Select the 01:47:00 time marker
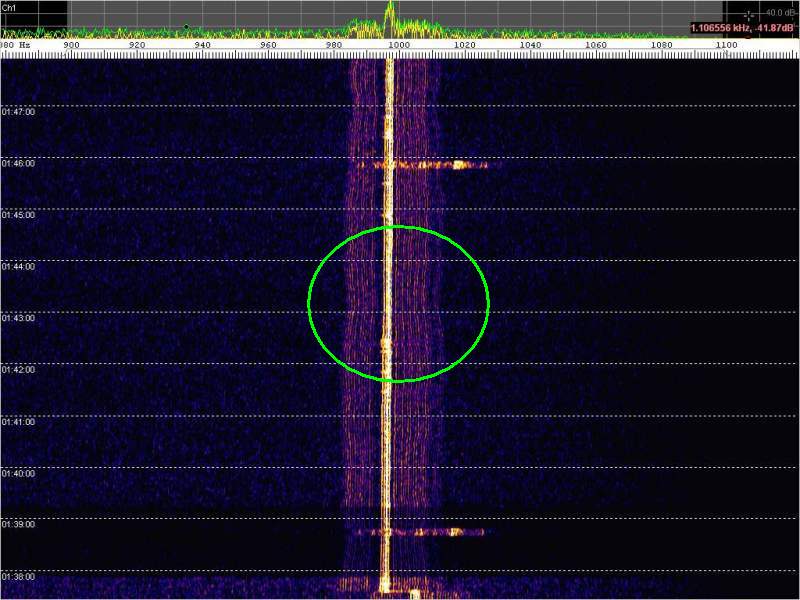 click(18, 111)
